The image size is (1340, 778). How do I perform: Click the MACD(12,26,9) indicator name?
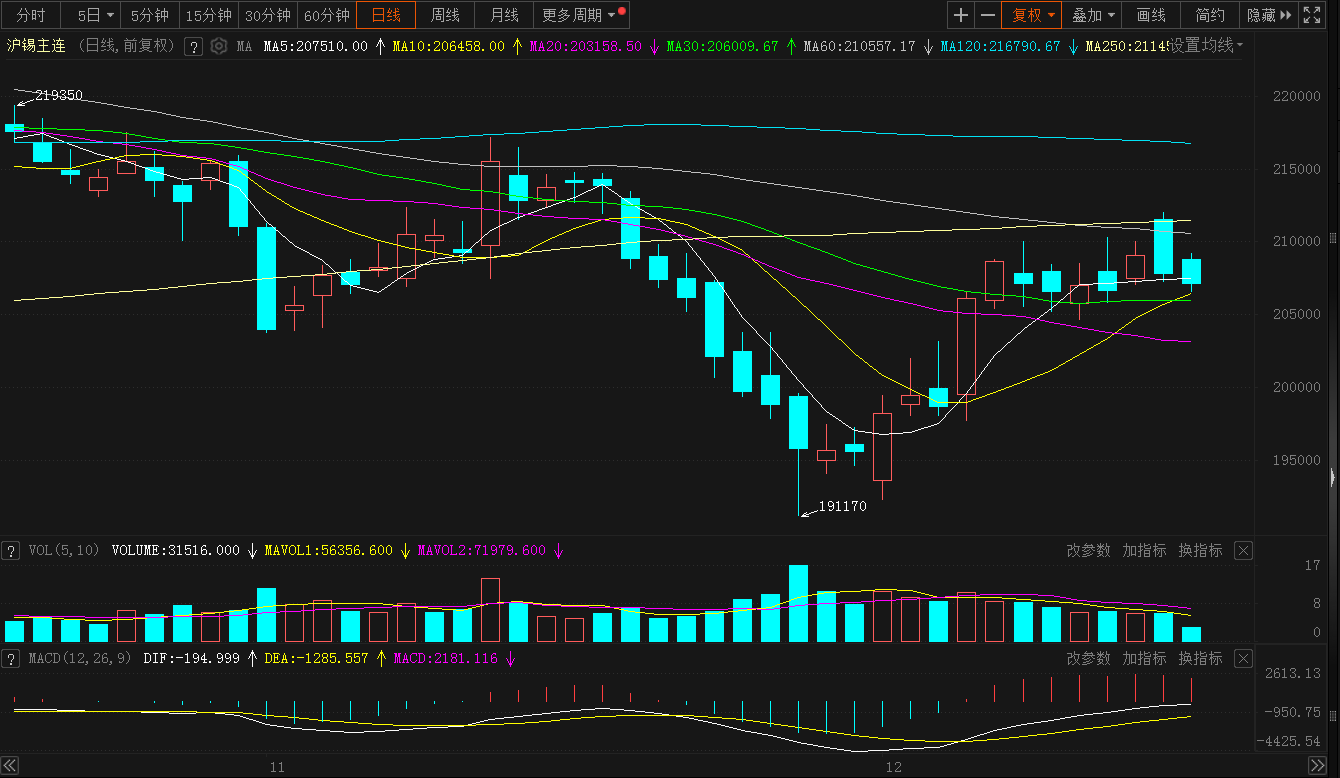(79, 658)
